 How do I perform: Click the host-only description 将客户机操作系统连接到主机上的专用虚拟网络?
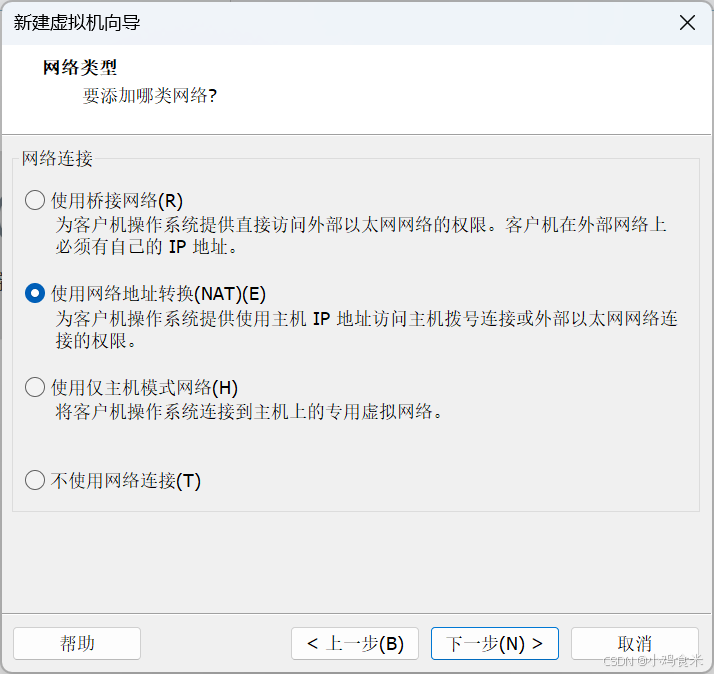249,412
